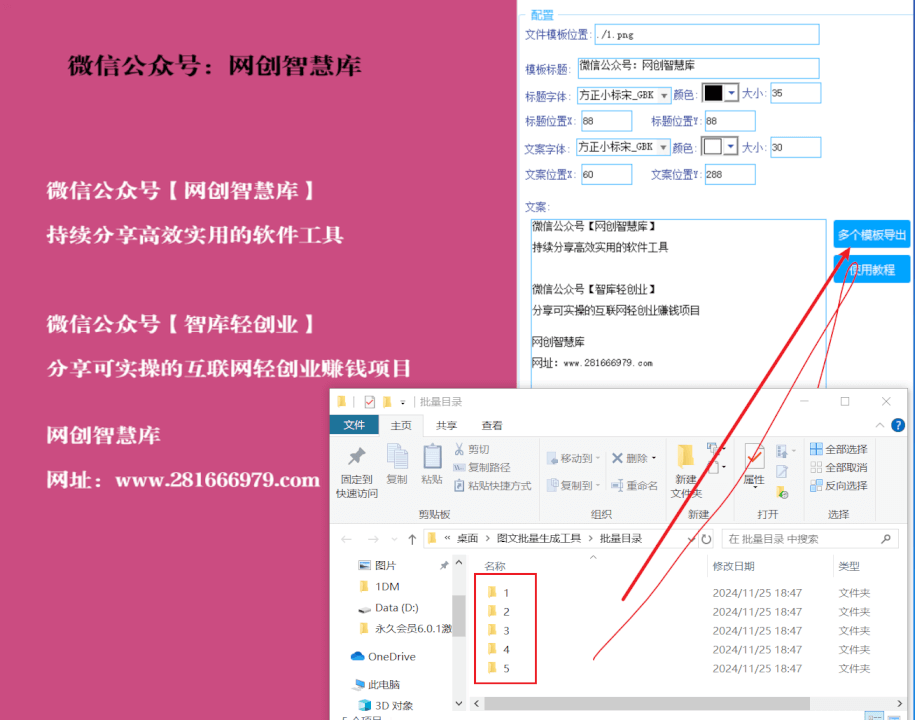Click 桌面 in the address breadcrumb
This screenshot has height=720, width=915.
click(x=467, y=539)
